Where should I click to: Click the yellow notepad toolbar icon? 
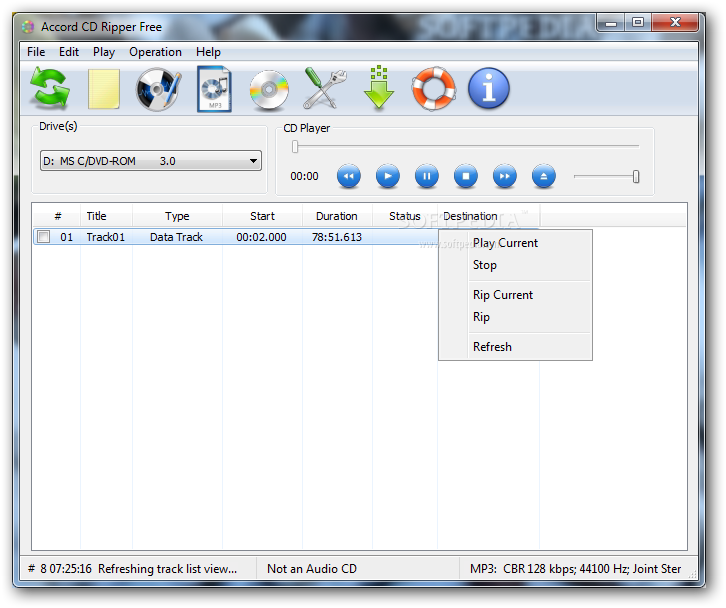click(104, 89)
